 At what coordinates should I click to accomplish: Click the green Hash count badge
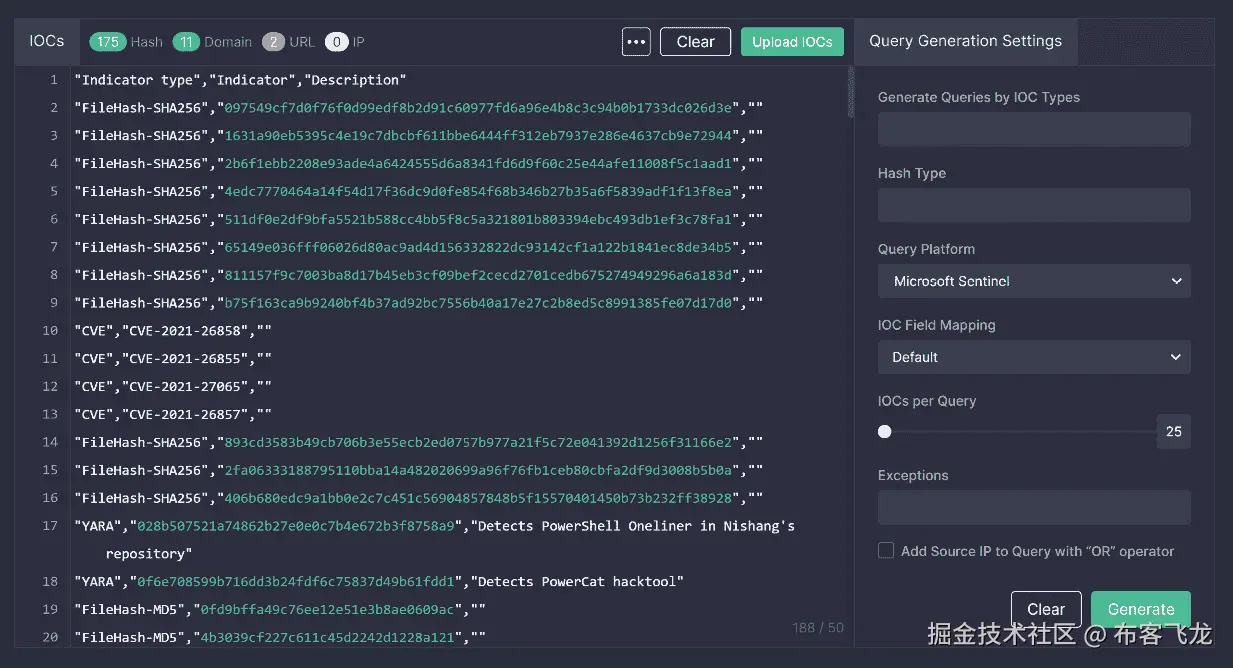109,42
